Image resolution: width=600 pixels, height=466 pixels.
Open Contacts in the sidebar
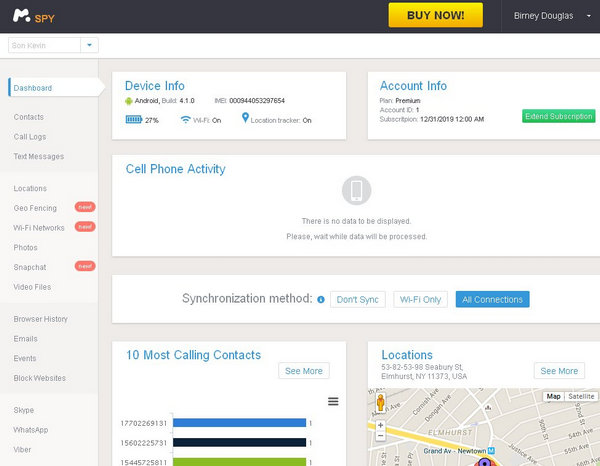(29, 117)
